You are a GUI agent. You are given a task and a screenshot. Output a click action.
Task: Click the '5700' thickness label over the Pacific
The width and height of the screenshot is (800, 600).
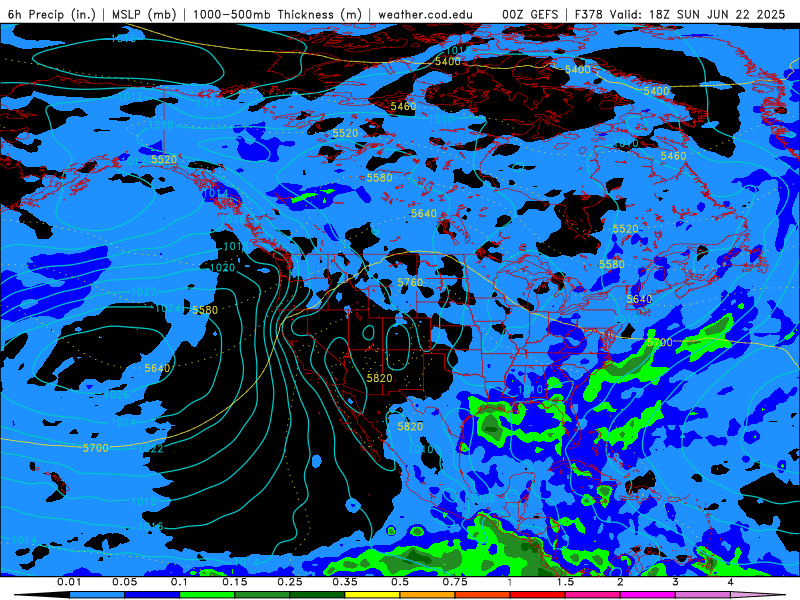pyautogui.click(x=96, y=448)
